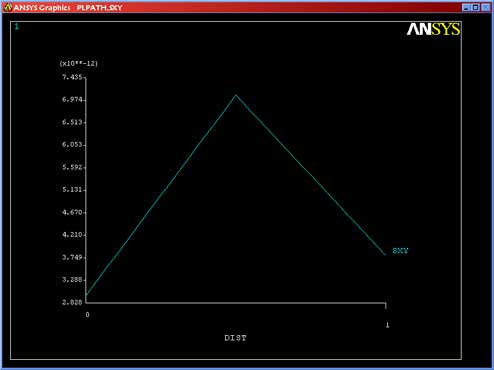
Task: Click the ANSYS app icon in title bar
Action: (x=7, y=7)
